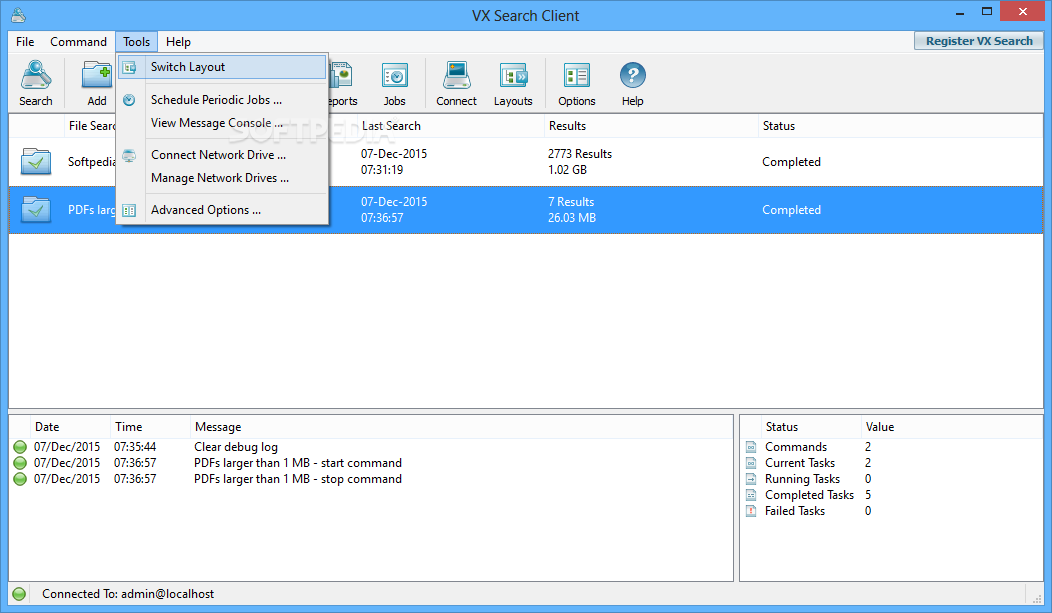
Task: Choose Switch Layout from Tools menu
Action: tap(222, 67)
